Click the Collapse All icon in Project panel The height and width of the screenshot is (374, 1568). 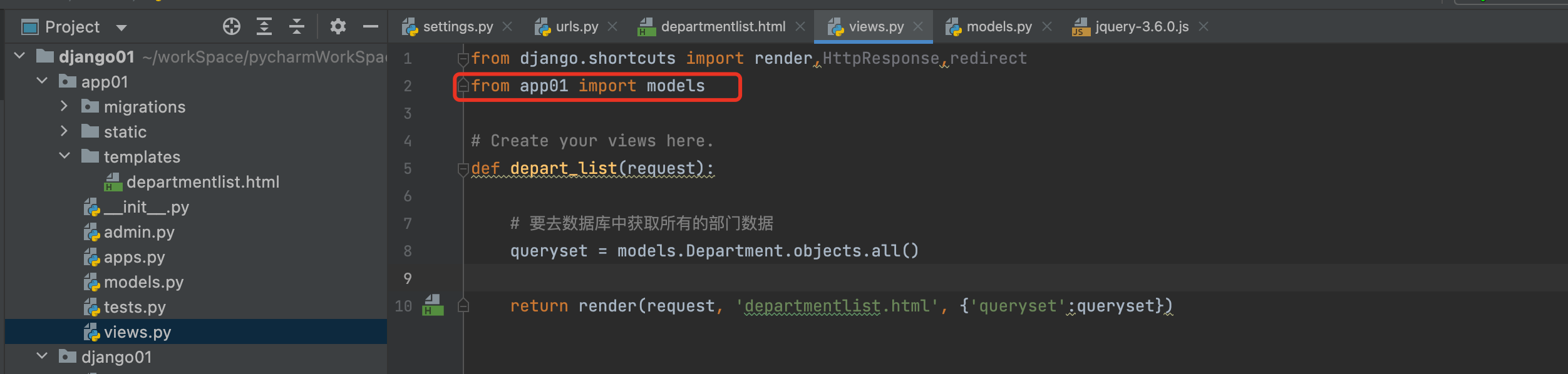tap(297, 26)
